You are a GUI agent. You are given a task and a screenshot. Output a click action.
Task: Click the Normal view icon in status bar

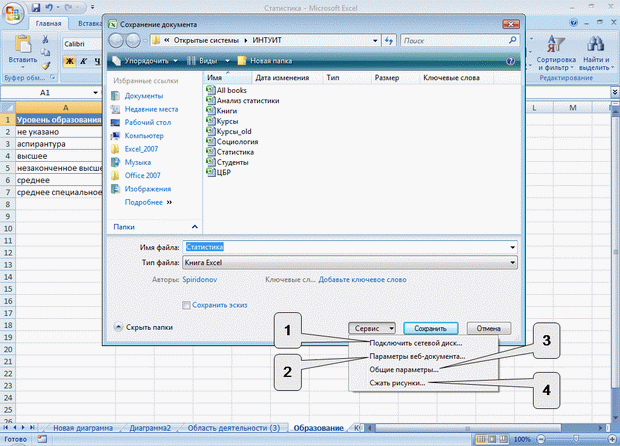point(480,439)
